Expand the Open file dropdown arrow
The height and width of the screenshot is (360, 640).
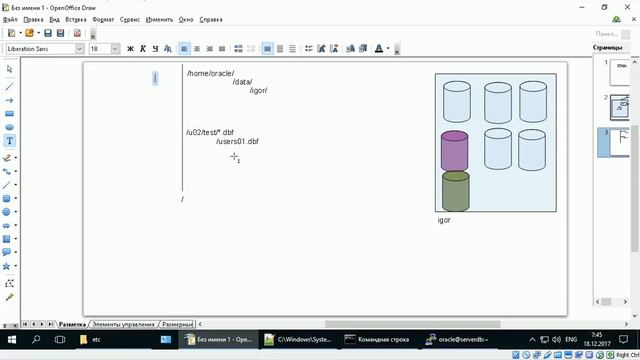click(38, 33)
